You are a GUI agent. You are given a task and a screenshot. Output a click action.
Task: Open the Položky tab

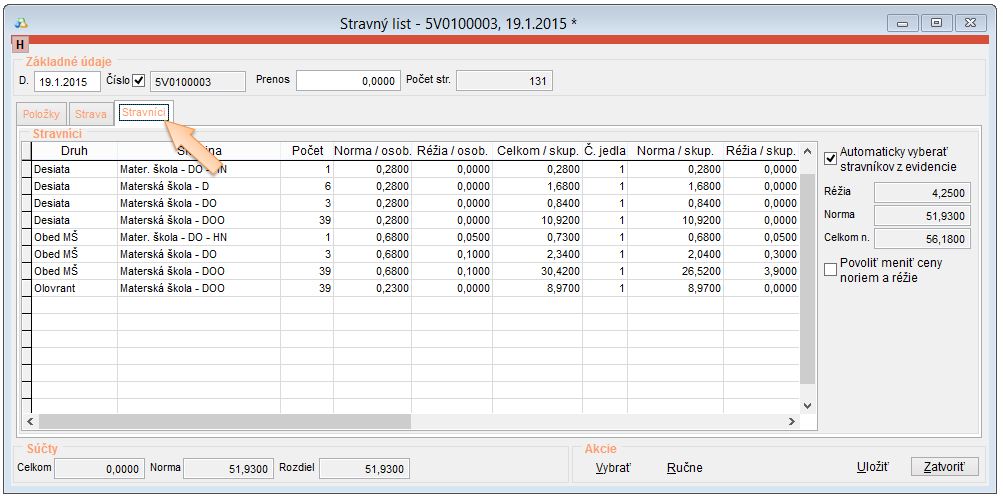click(42, 115)
